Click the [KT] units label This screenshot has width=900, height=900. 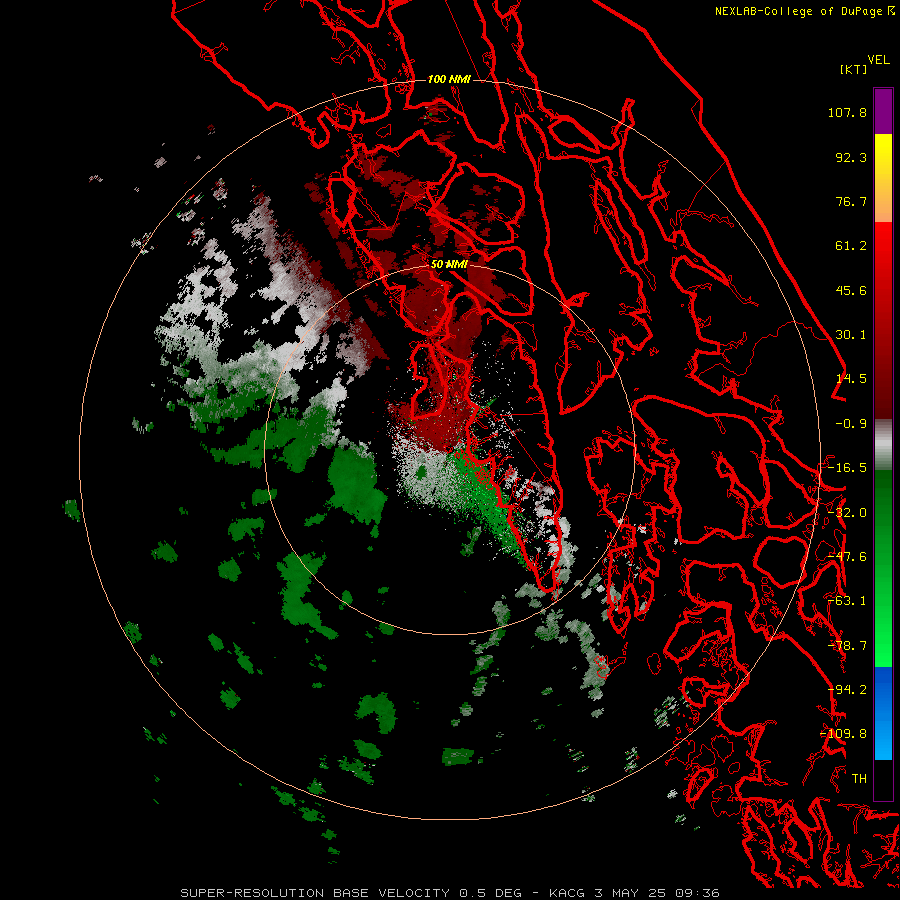(x=853, y=69)
